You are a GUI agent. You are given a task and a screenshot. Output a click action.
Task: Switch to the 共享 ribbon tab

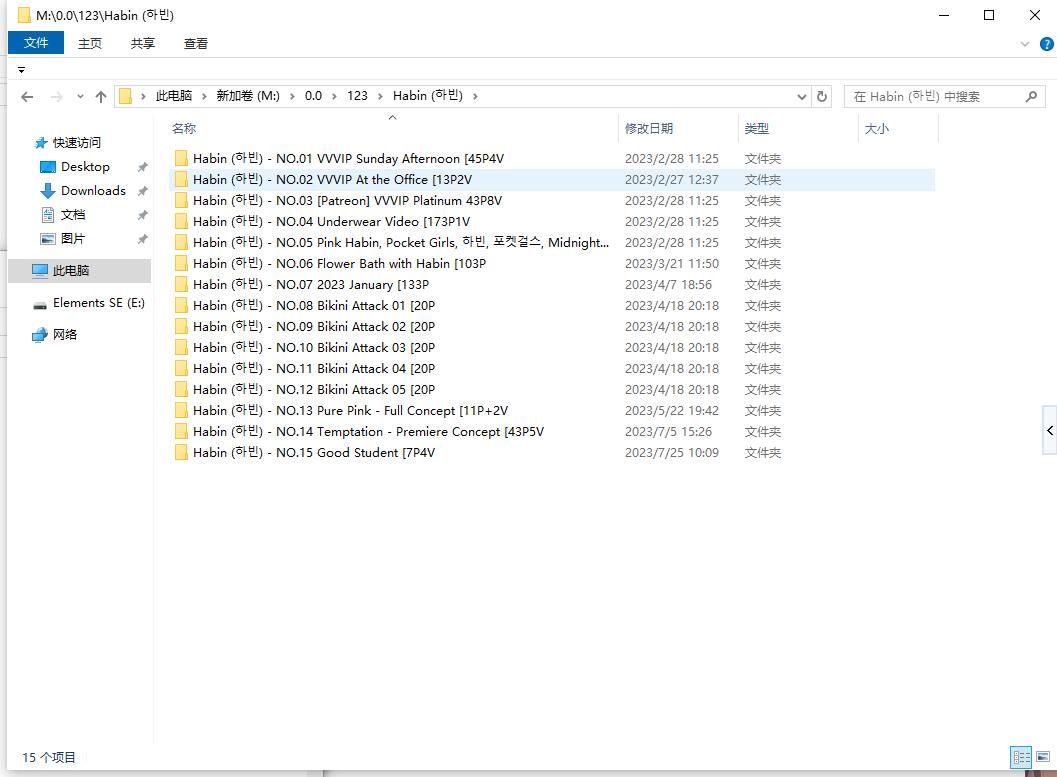142,43
